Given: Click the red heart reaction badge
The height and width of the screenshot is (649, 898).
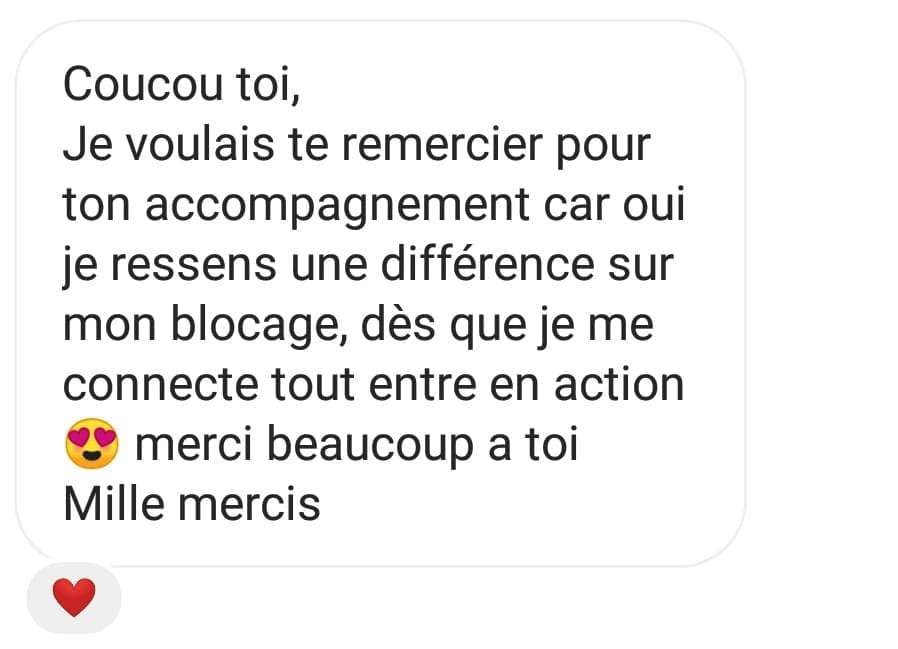Looking at the screenshot, I should tap(74, 597).
